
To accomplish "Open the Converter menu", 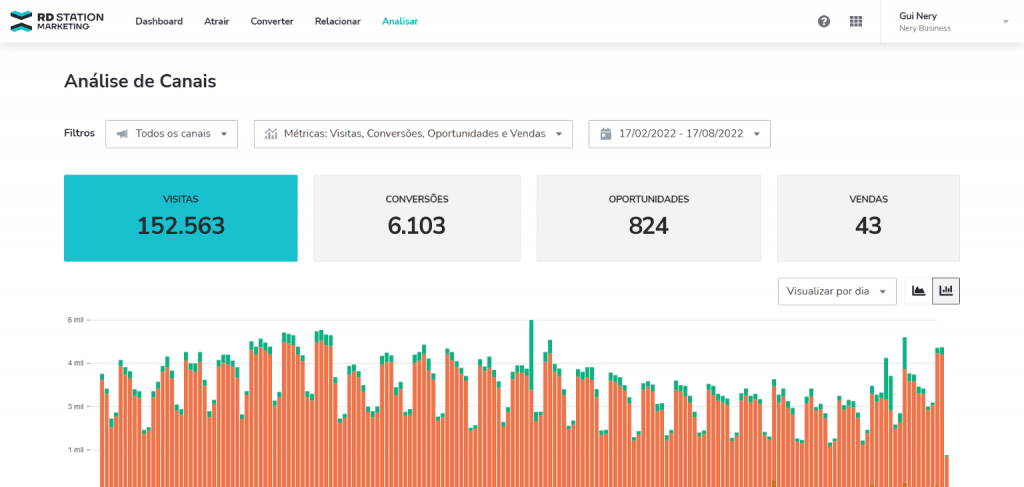I will coord(272,21).
